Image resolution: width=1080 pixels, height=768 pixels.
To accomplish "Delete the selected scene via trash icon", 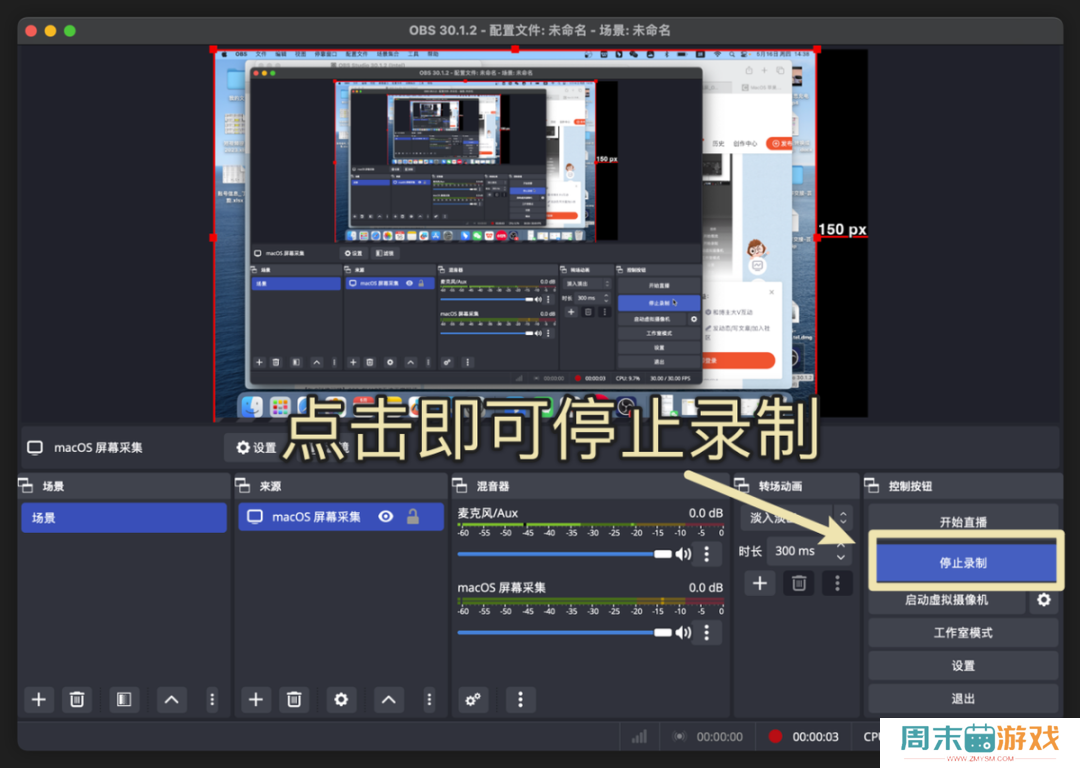I will [77, 699].
